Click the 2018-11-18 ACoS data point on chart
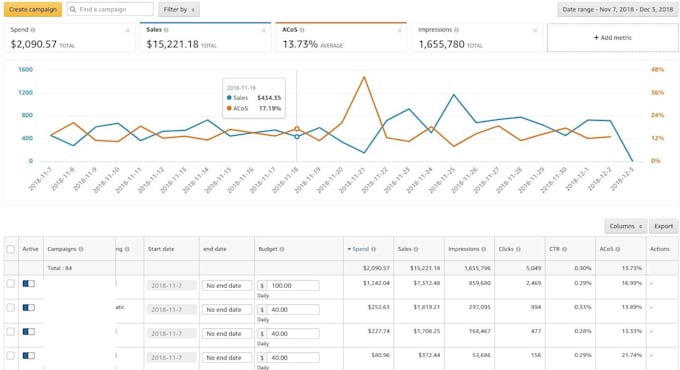Viewport: 680px width, 370px height. click(x=297, y=129)
